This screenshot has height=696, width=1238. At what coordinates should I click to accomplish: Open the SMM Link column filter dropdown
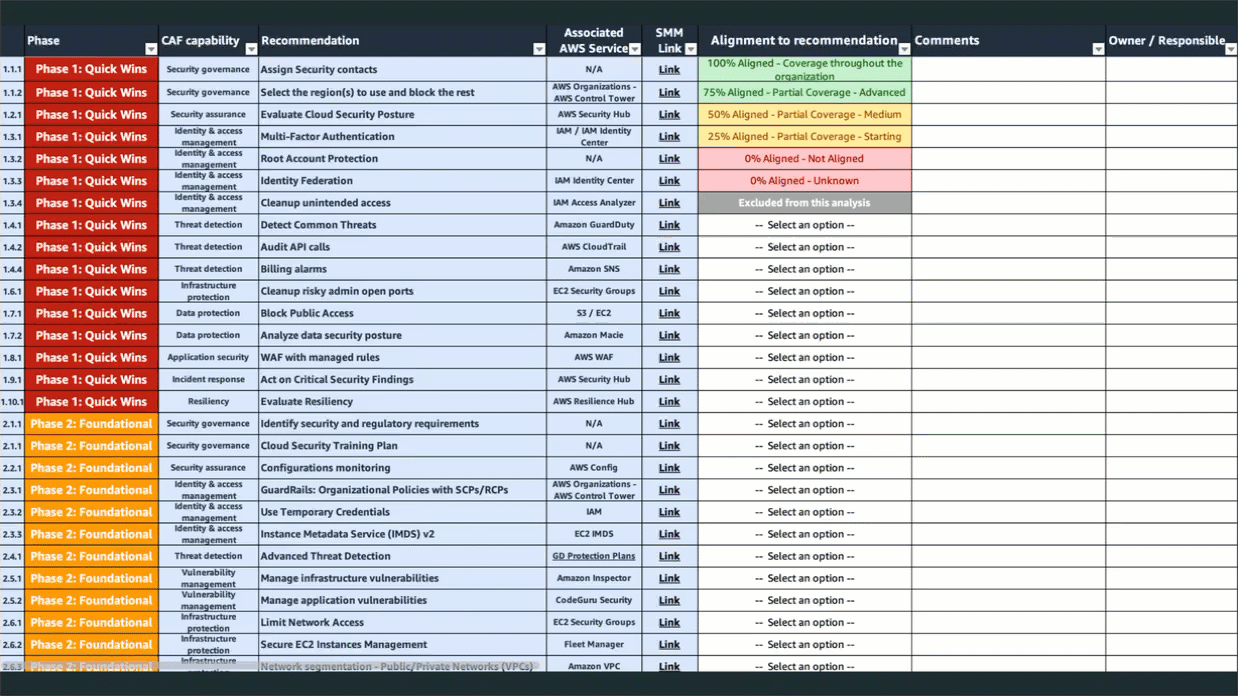click(691, 49)
